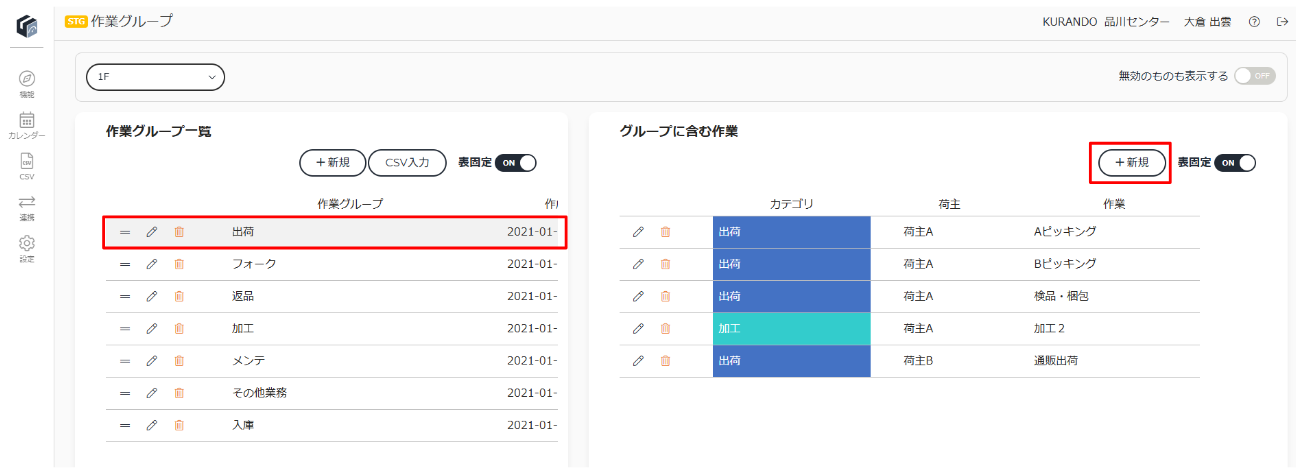Viewport: 1296px width, 471px height.
Task: Delete the 加工2 task row
Action: click(665, 328)
